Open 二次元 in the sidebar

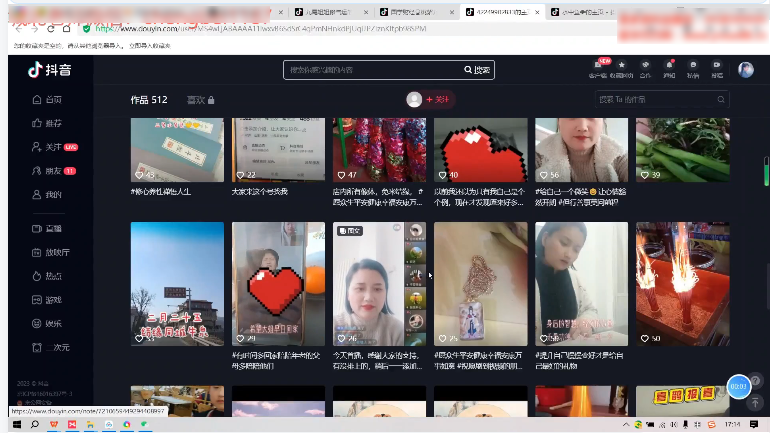coord(51,347)
